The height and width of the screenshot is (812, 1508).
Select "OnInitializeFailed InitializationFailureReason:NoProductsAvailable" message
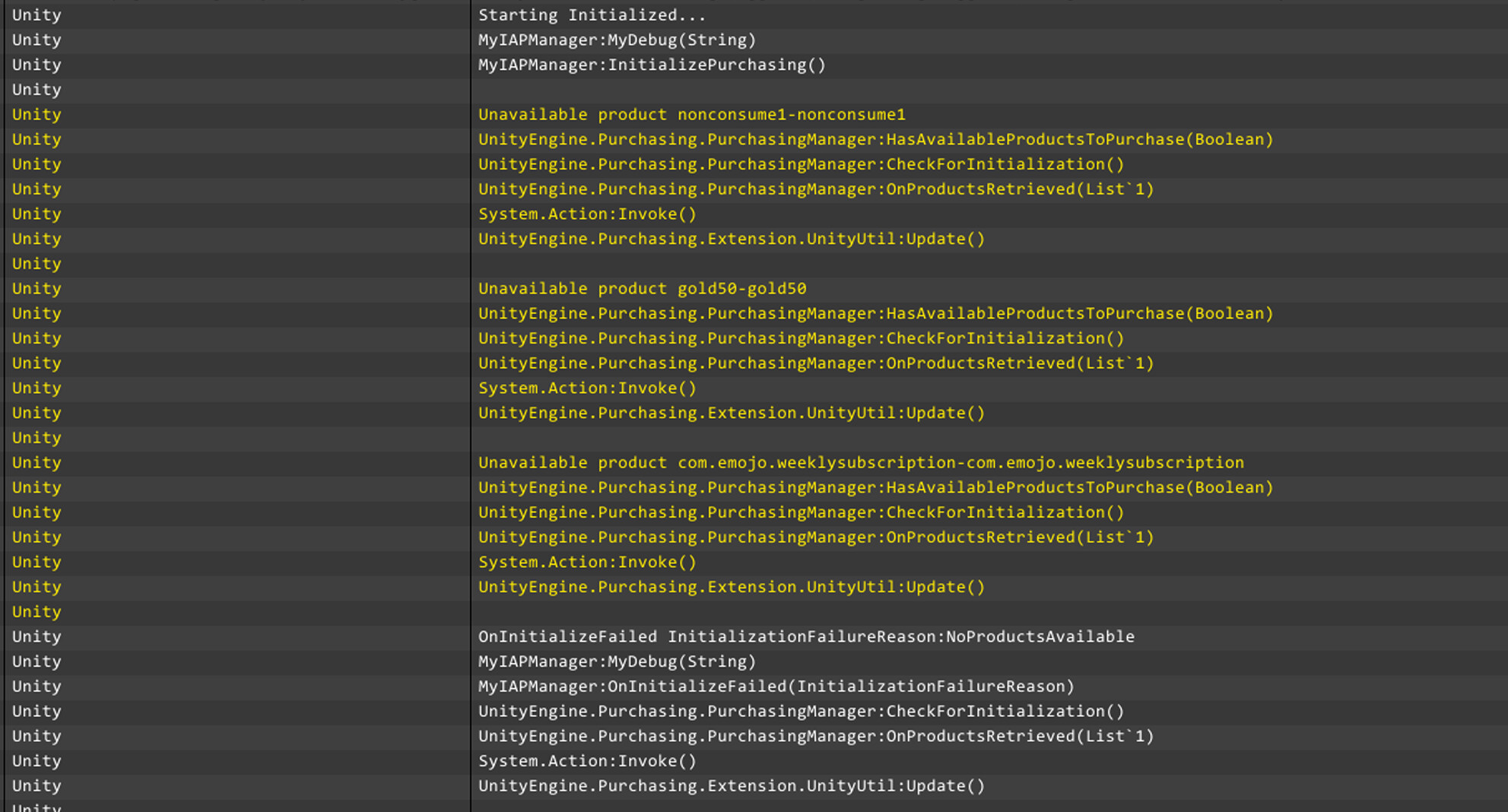(x=806, y=637)
